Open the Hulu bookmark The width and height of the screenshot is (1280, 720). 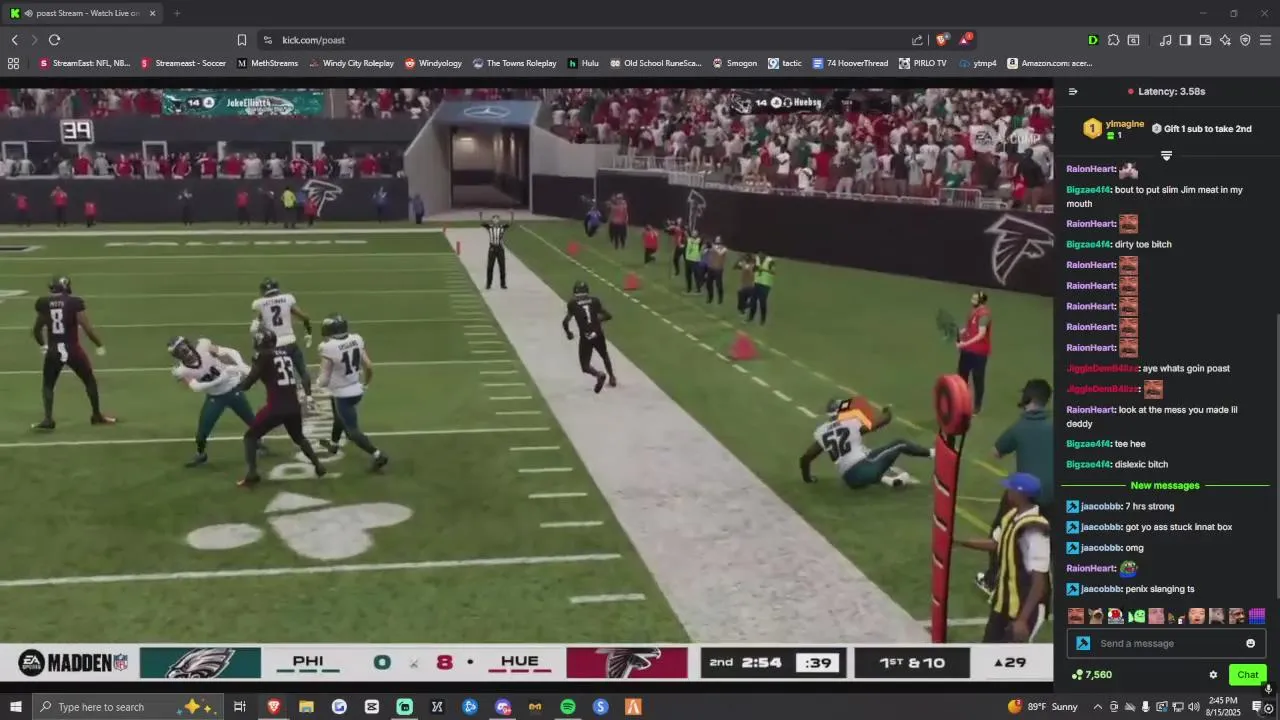(x=583, y=63)
